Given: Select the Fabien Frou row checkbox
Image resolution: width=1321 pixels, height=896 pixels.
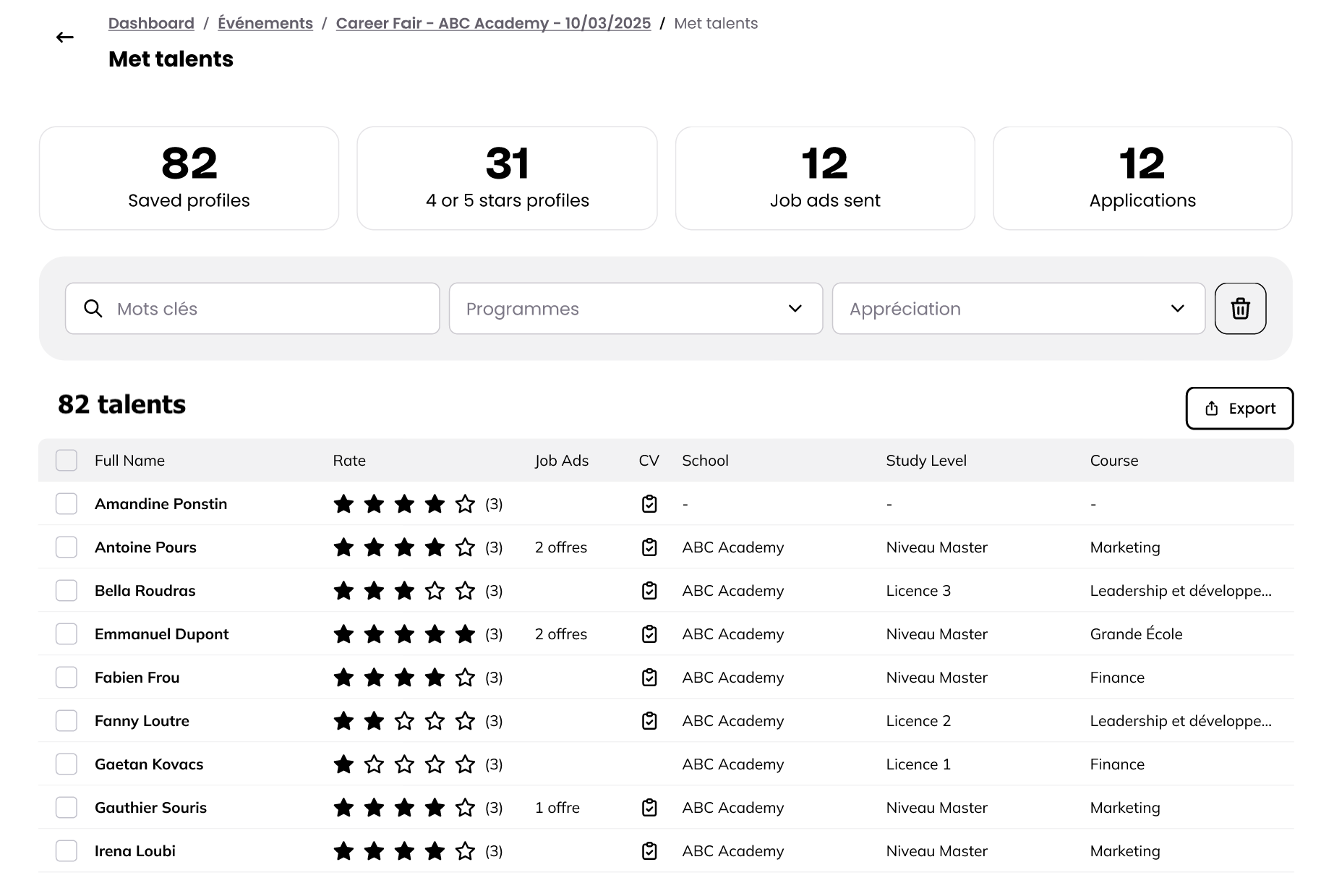Looking at the screenshot, I should click(67, 678).
